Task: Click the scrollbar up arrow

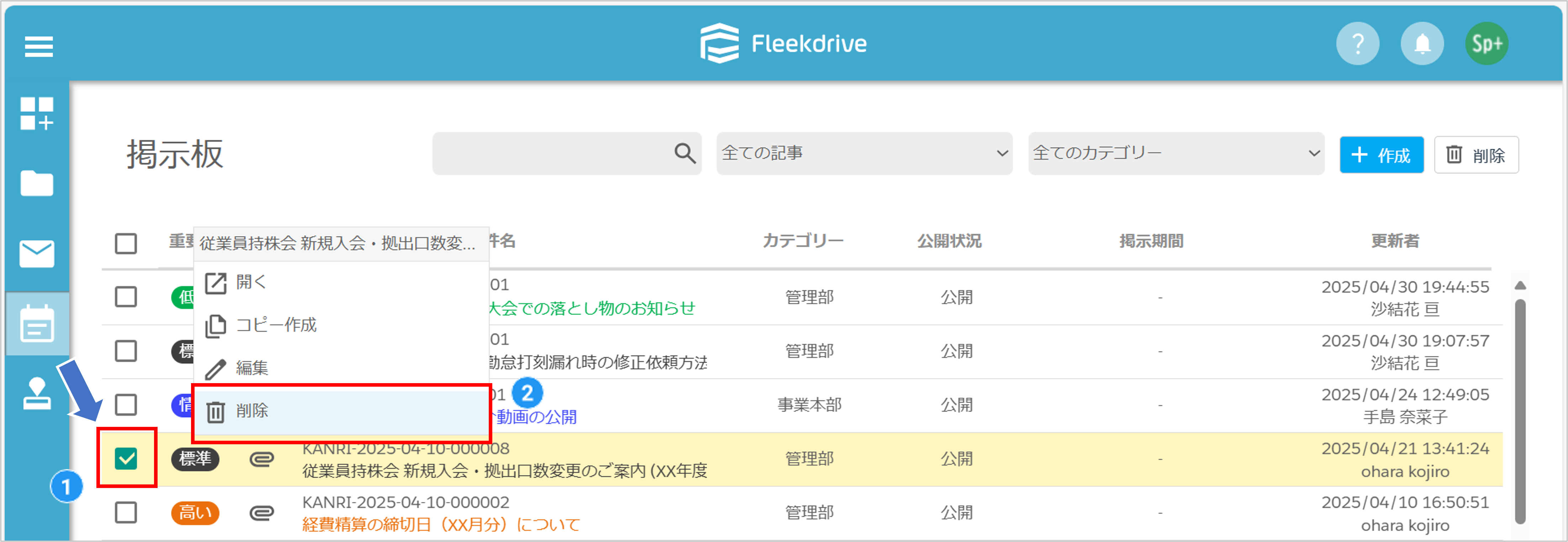Action: pos(1520,285)
